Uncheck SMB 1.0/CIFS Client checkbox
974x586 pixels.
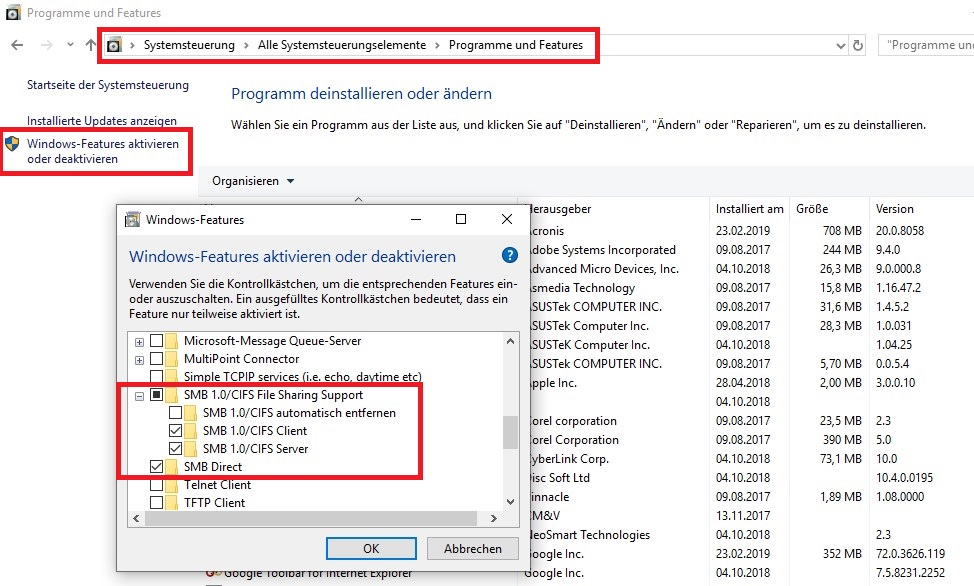tap(176, 431)
